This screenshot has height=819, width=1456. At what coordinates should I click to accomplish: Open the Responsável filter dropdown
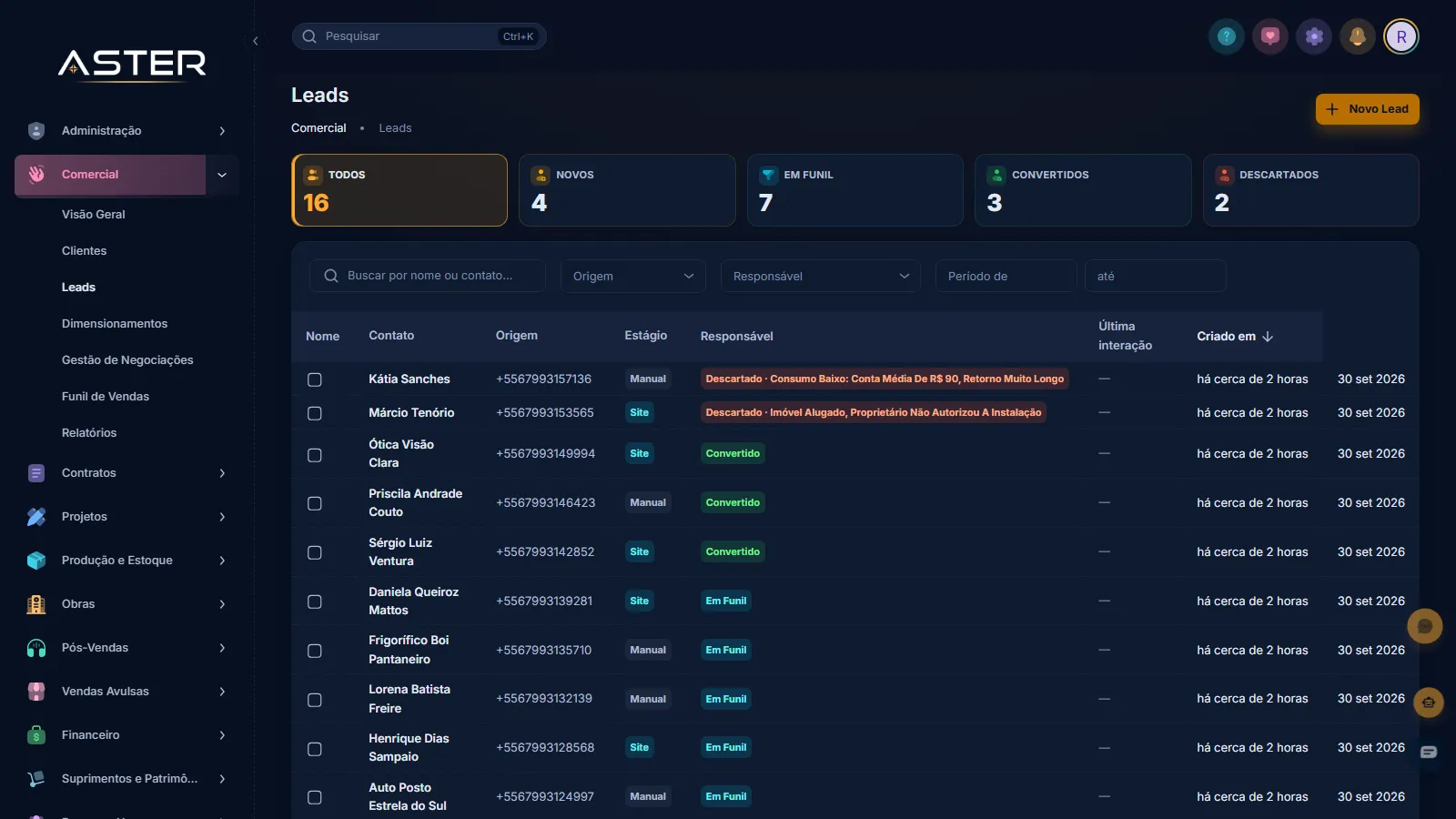pyautogui.click(x=821, y=276)
